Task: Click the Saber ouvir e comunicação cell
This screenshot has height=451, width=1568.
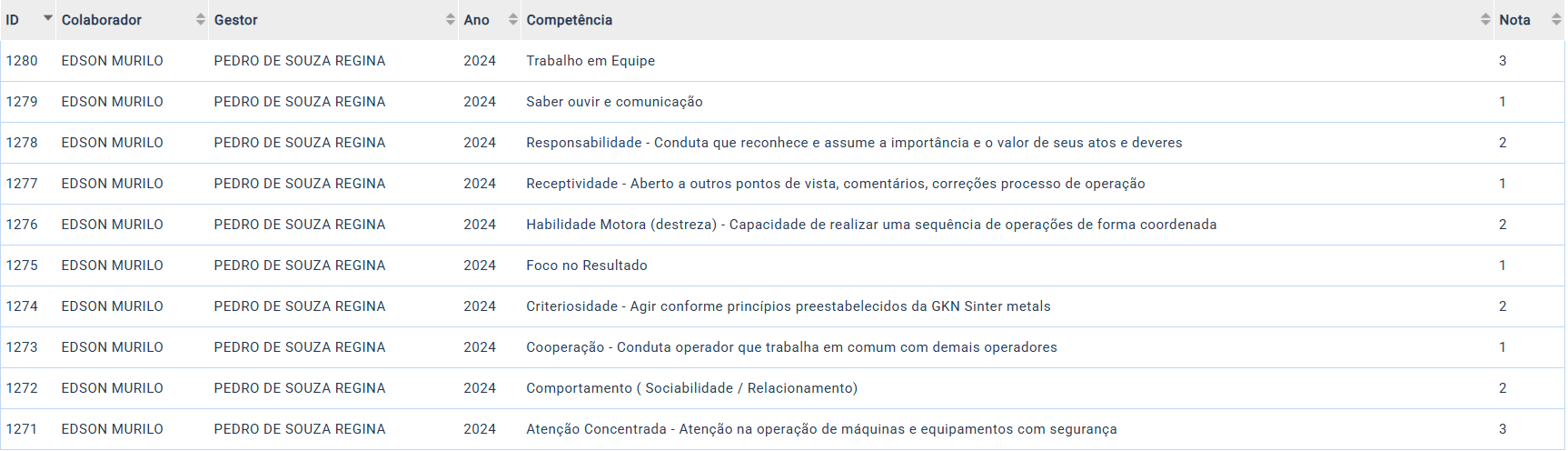Action: [614, 102]
